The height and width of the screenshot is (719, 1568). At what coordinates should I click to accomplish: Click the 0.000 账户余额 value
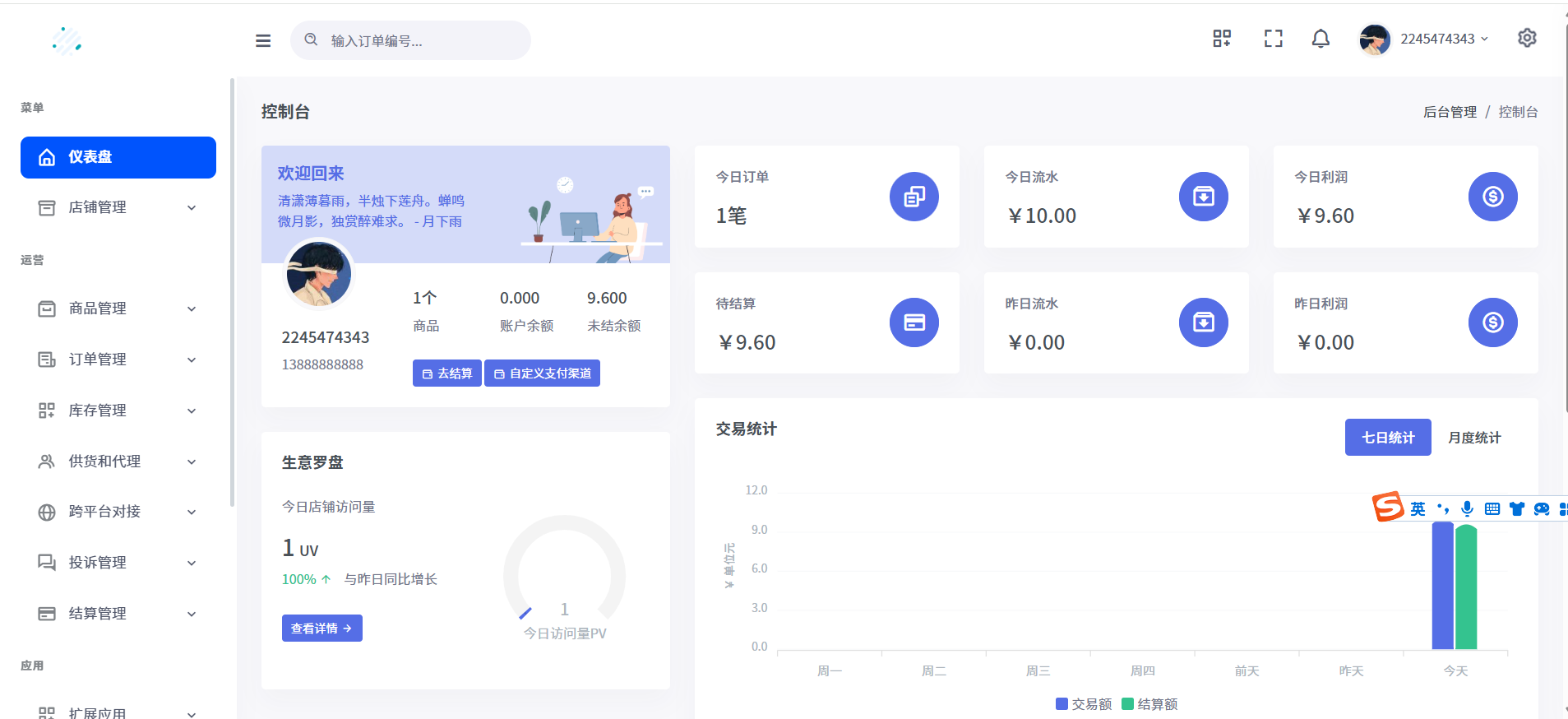tap(520, 298)
